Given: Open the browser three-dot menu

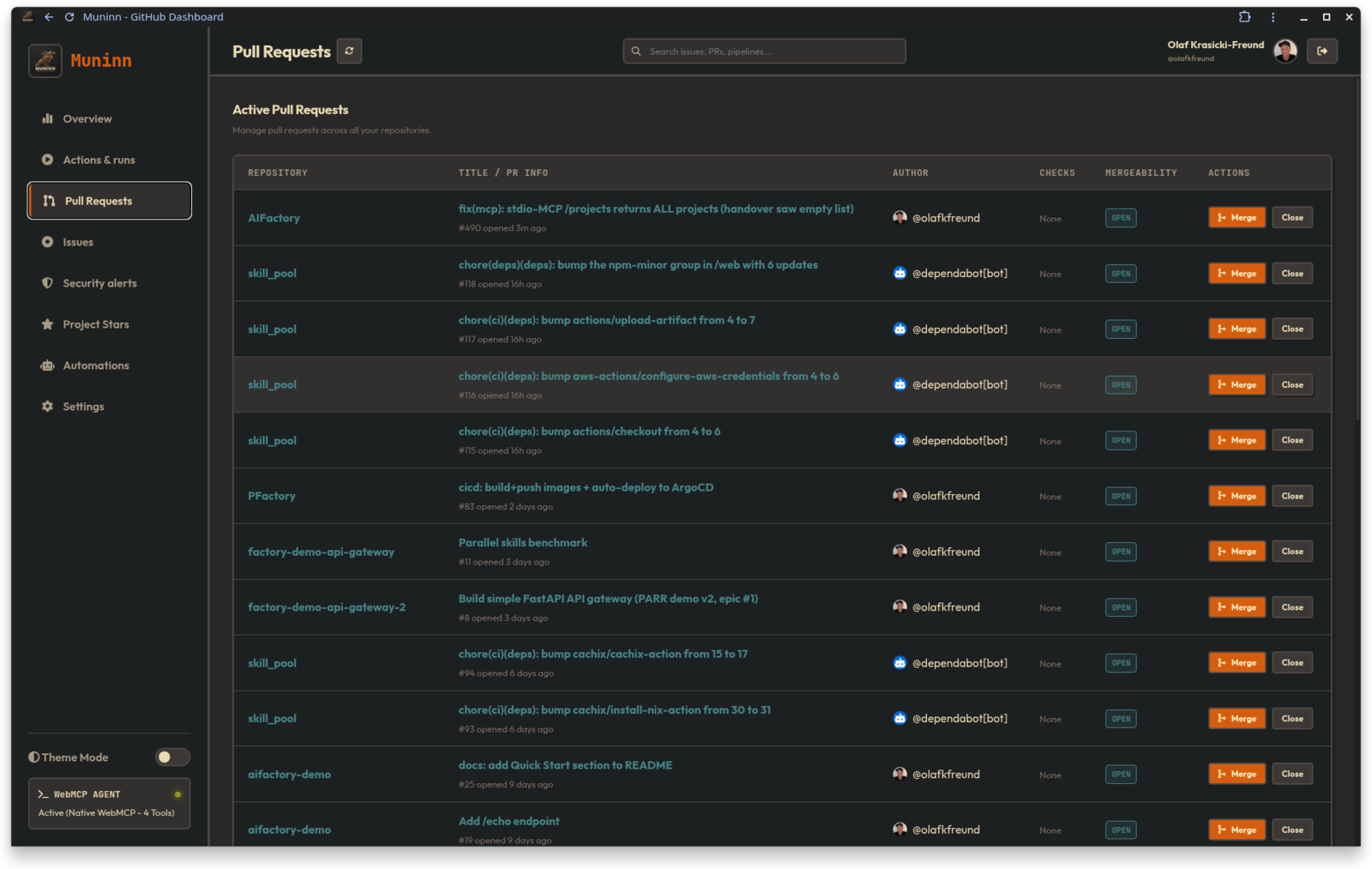Looking at the screenshot, I should coord(1273,16).
